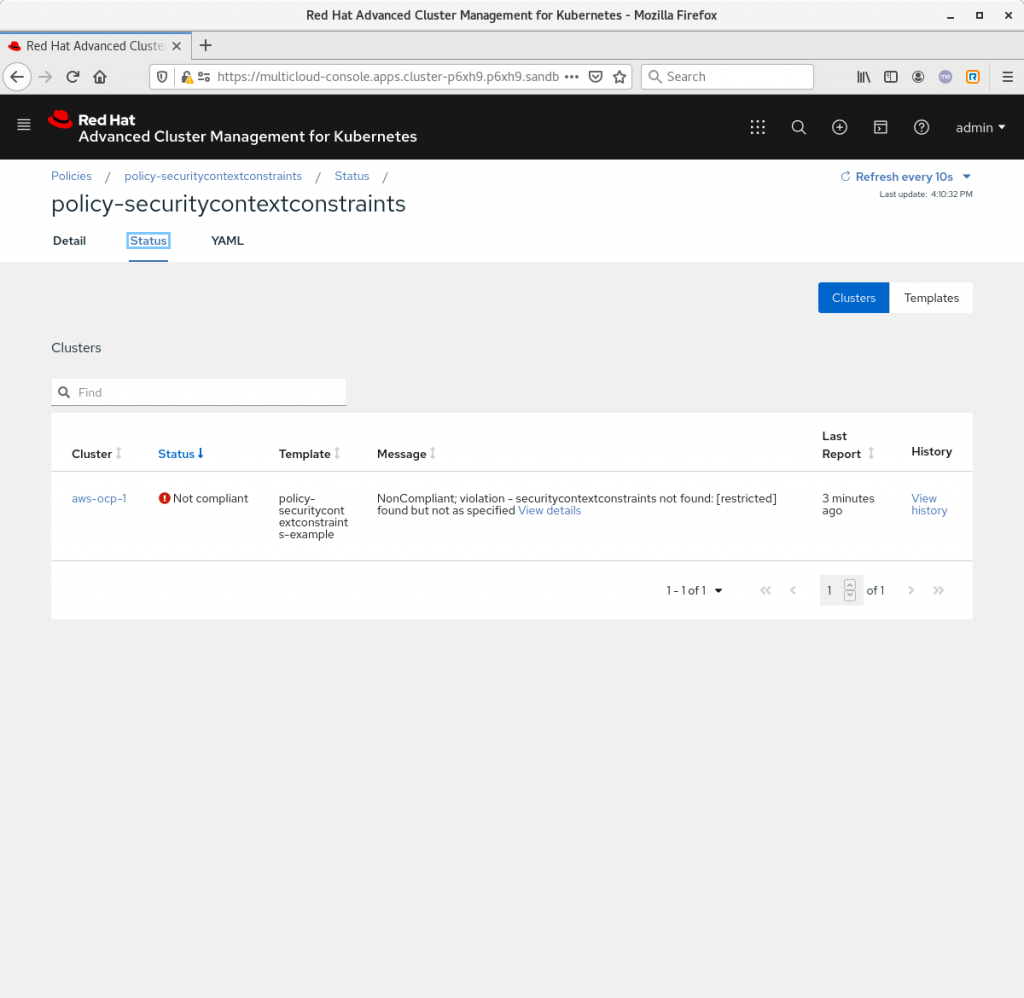The width and height of the screenshot is (1024, 998).
Task: Click the Policies breadcrumb link
Action: 71,176
